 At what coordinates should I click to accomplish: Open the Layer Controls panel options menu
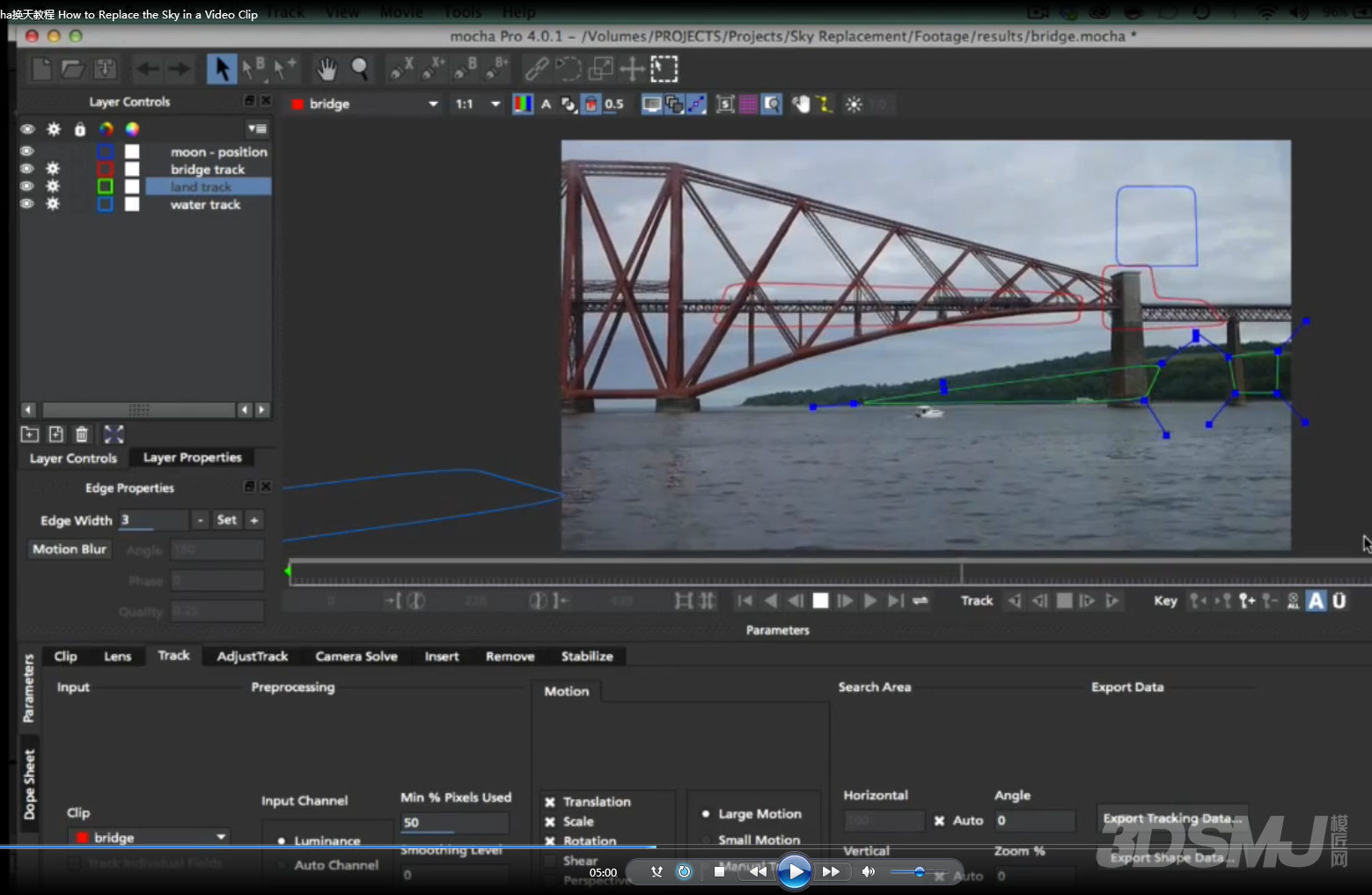pyautogui.click(x=257, y=128)
